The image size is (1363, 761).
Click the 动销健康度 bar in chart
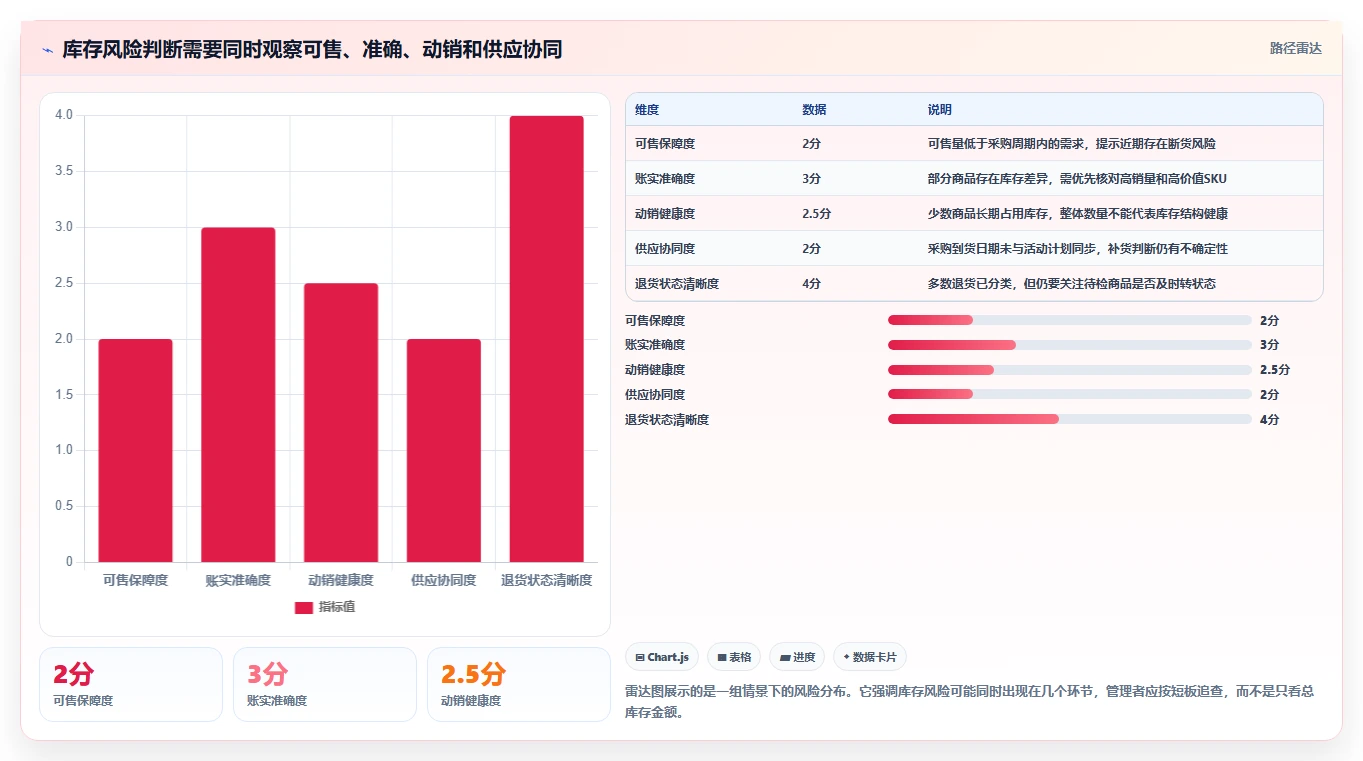(341, 422)
